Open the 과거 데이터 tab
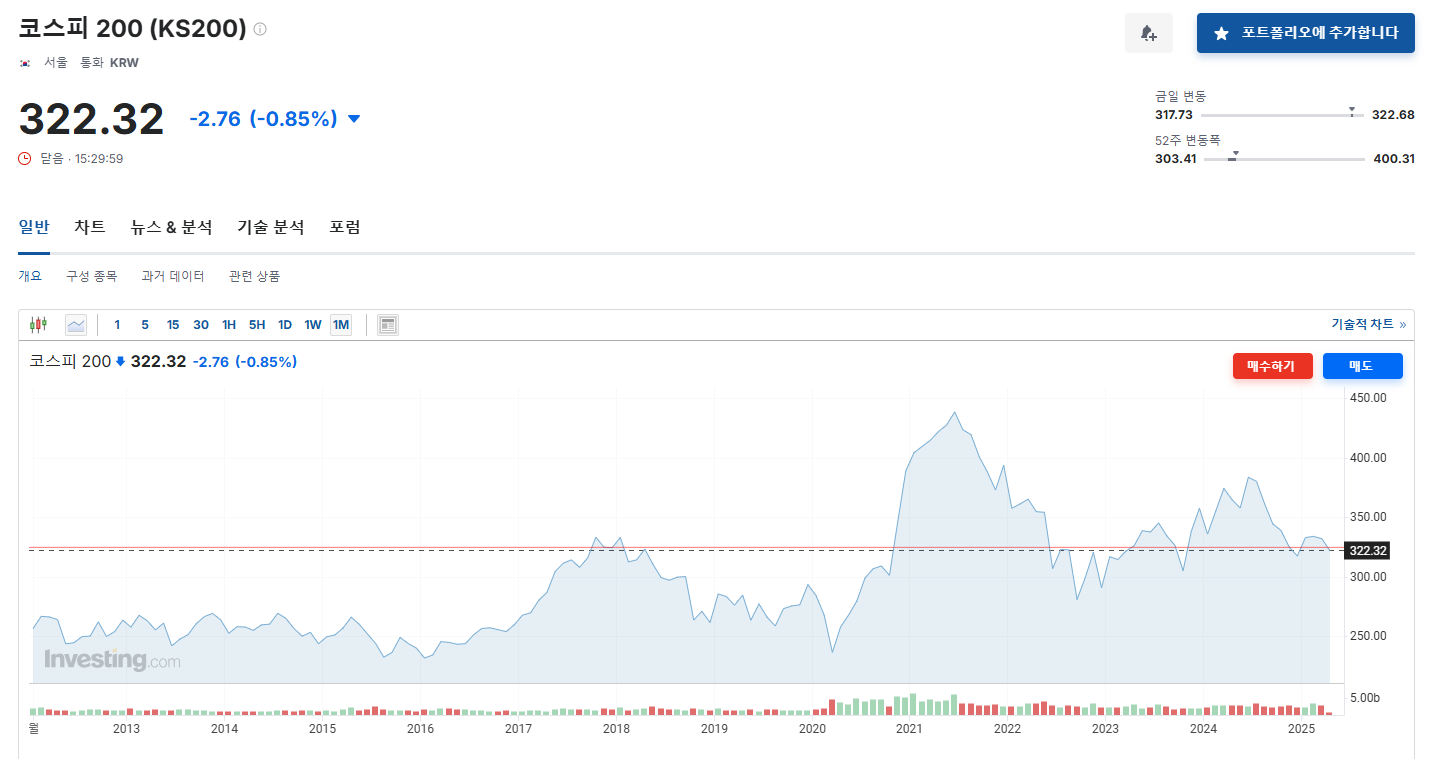The width and height of the screenshot is (1431, 759). tap(173, 276)
